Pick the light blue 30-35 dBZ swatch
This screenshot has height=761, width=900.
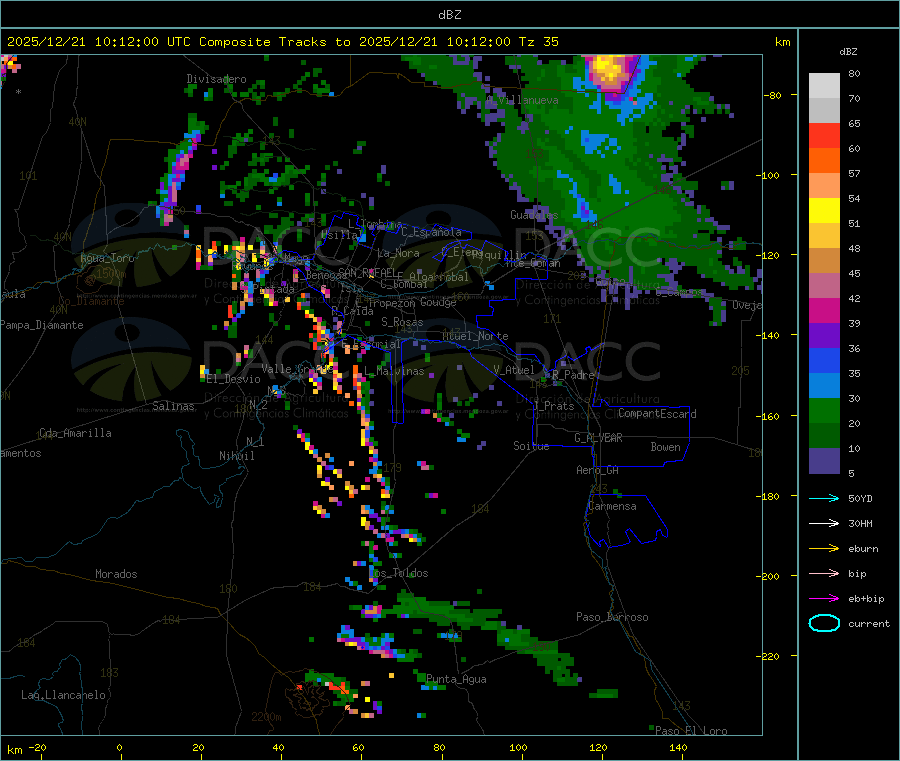click(x=824, y=386)
